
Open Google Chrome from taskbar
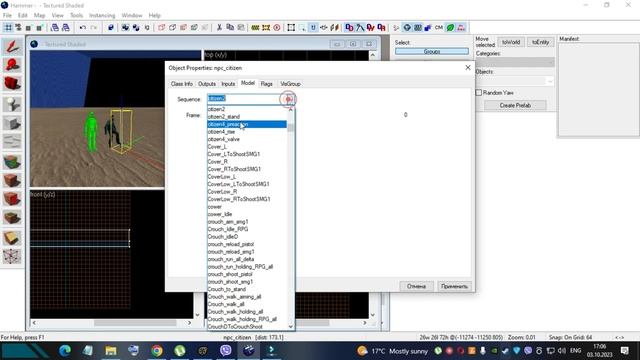click(x=157, y=351)
